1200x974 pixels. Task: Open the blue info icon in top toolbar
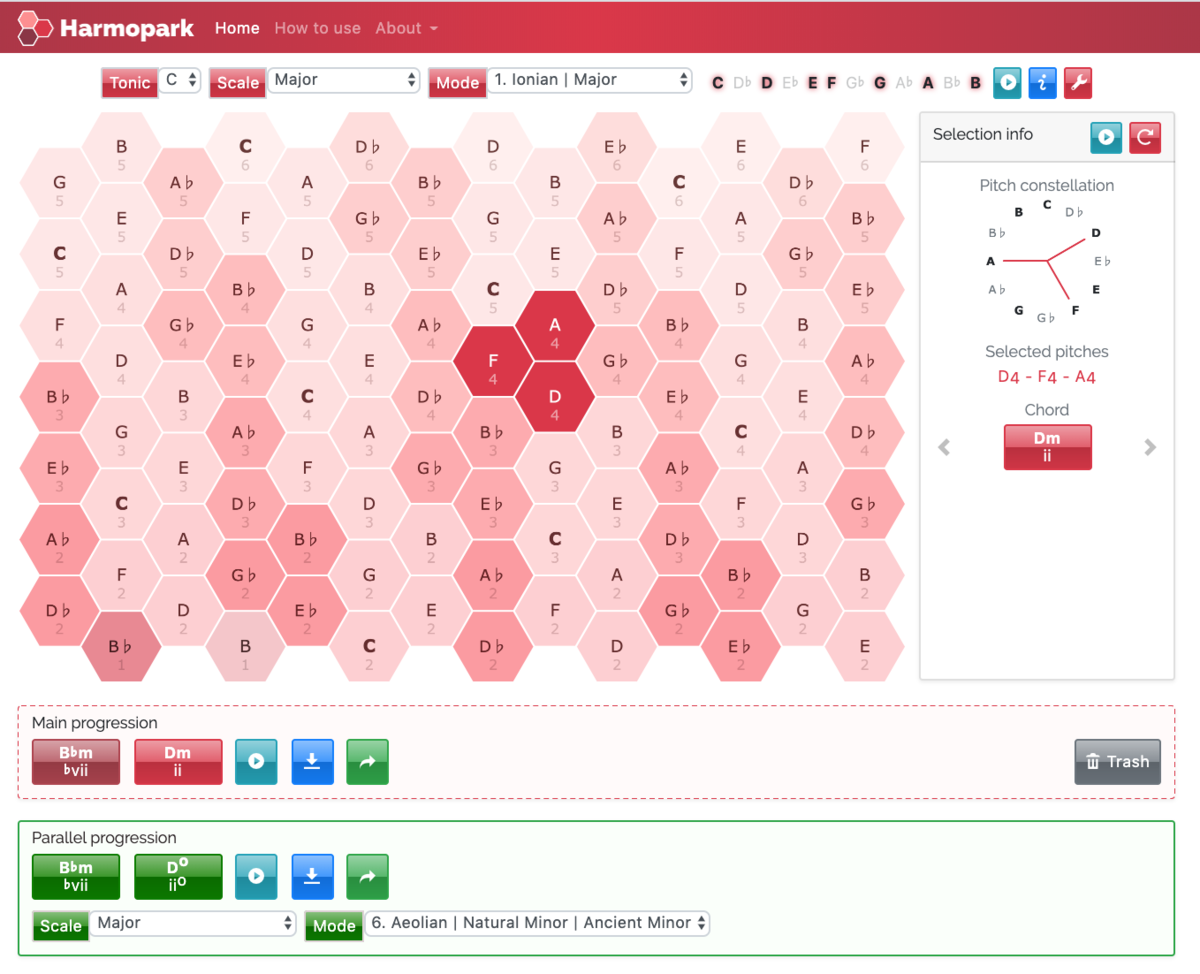tap(1043, 83)
